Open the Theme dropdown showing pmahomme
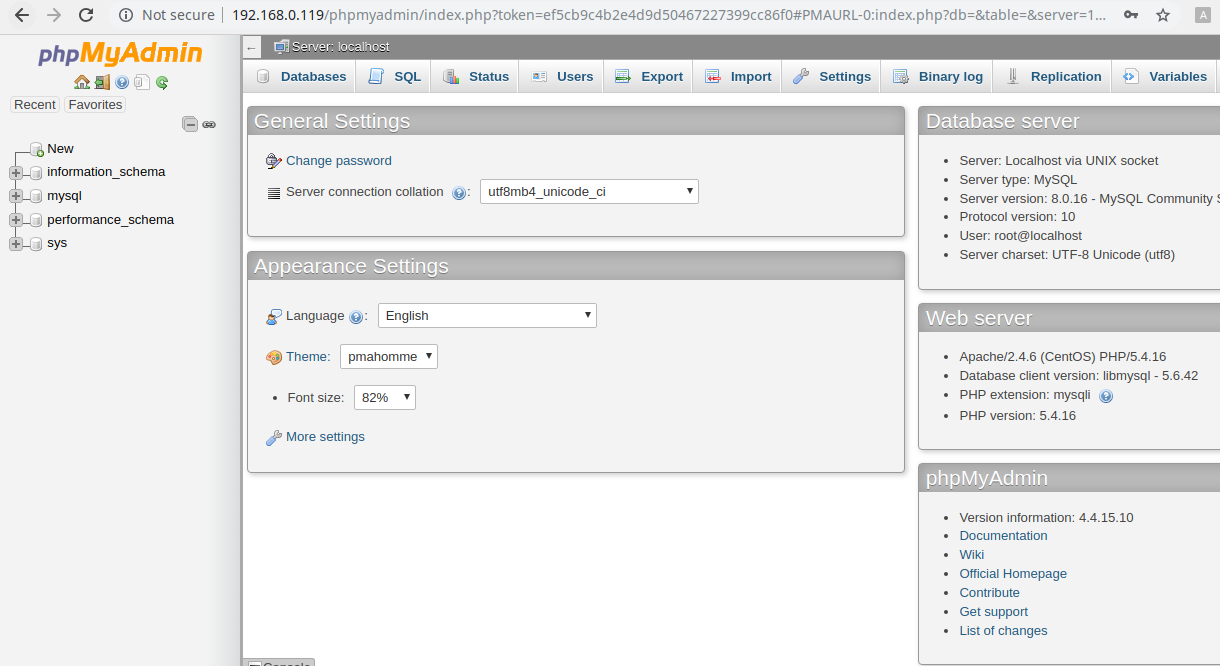This screenshot has height=666, width=1220. coord(389,356)
